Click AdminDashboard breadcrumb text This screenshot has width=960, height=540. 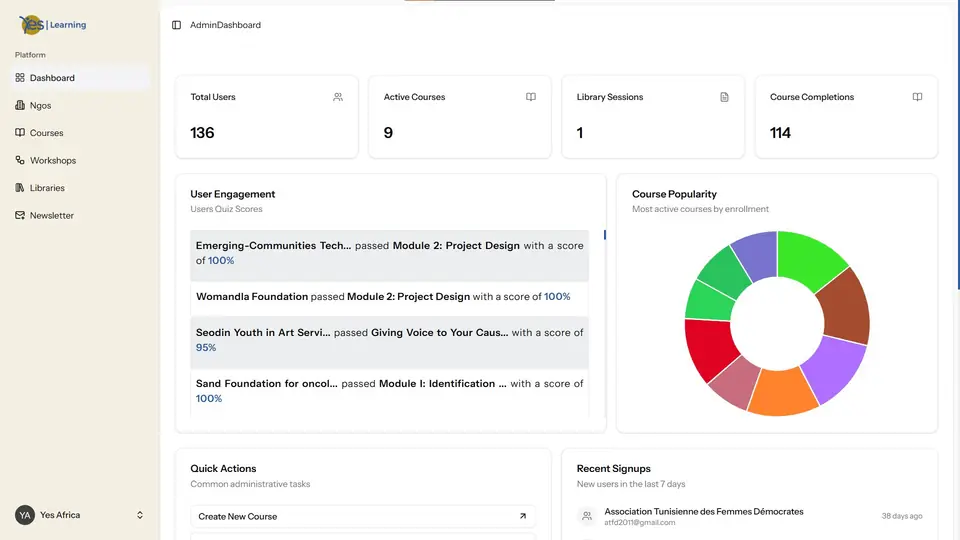(225, 25)
